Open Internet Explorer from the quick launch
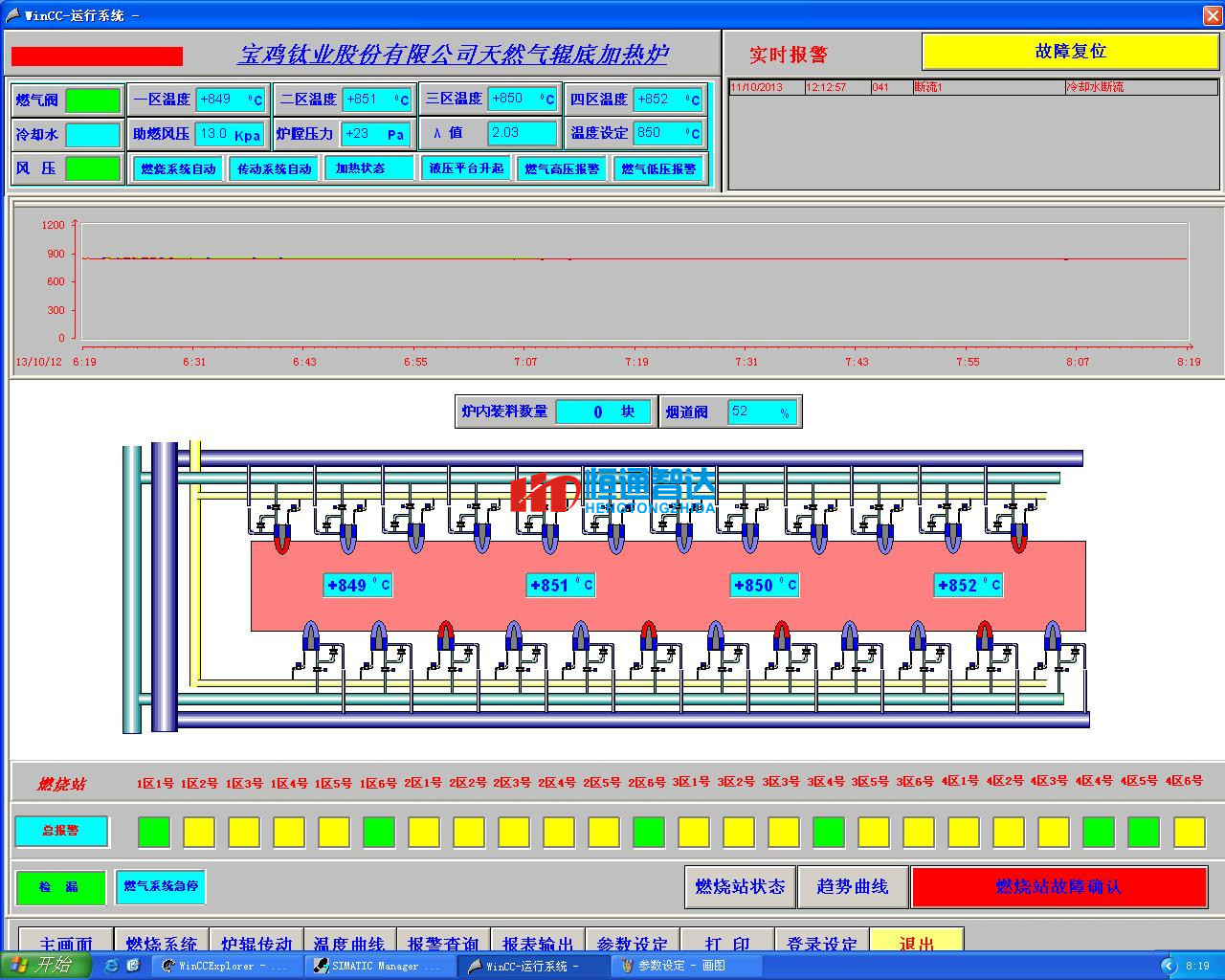The width and height of the screenshot is (1225, 980). pyautogui.click(x=112, y=966)
